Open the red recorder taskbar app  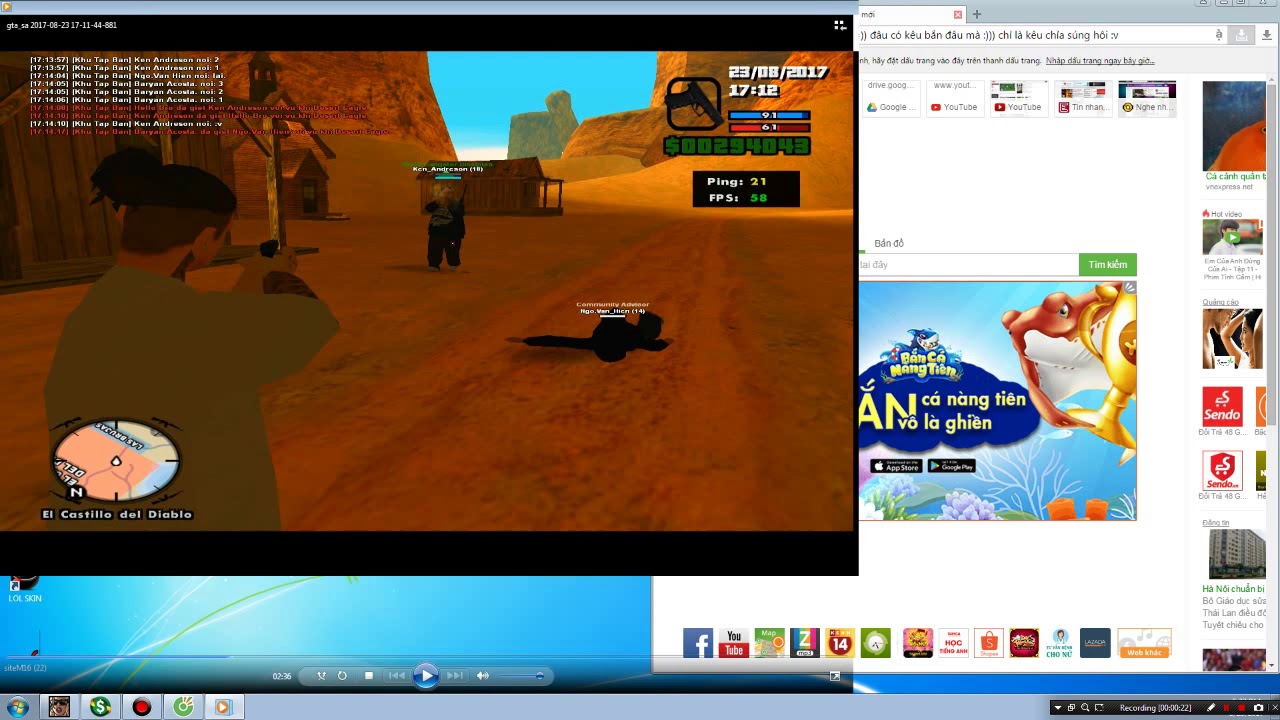coord(141,707)
